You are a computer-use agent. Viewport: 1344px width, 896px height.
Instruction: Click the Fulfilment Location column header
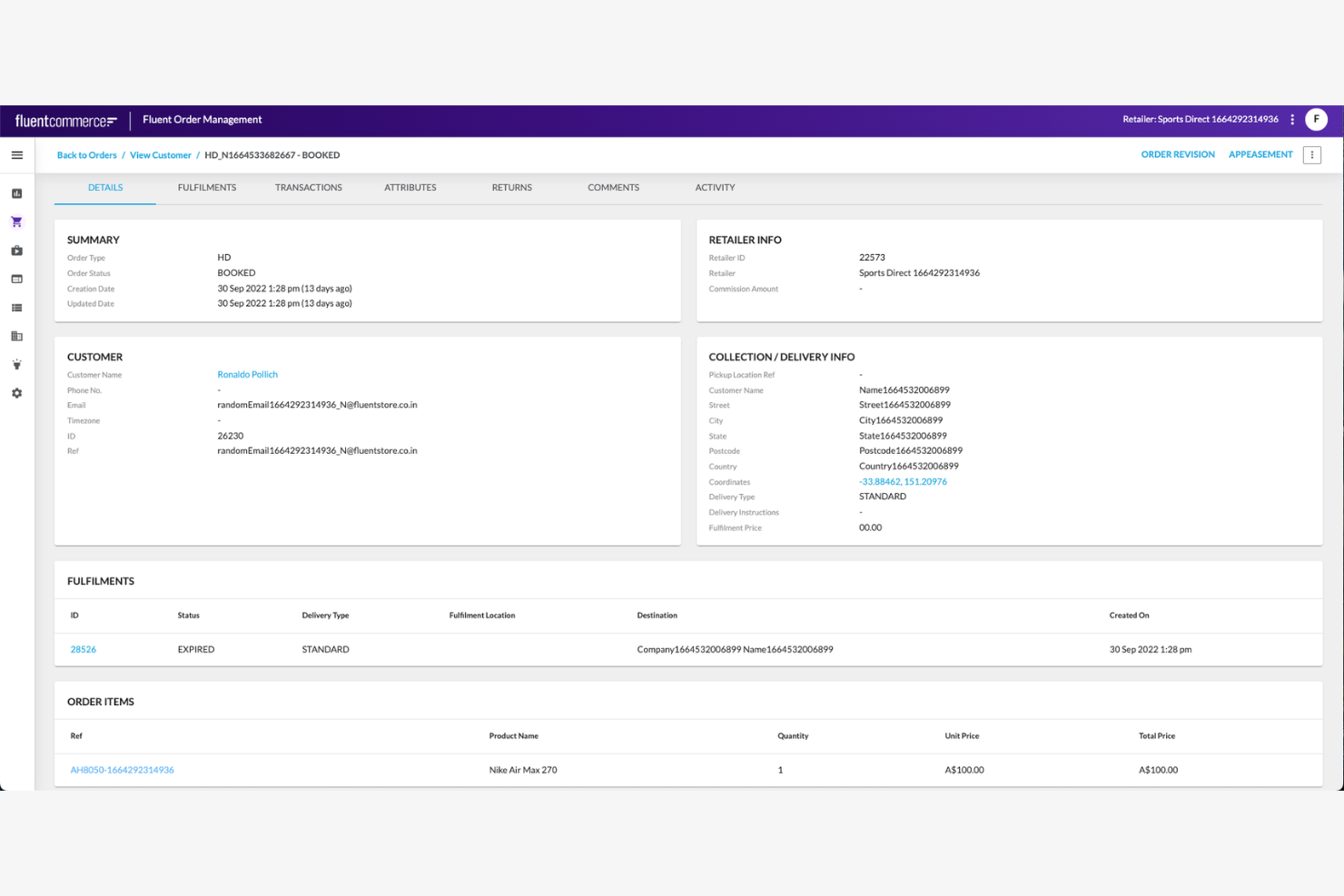[482, 615]
